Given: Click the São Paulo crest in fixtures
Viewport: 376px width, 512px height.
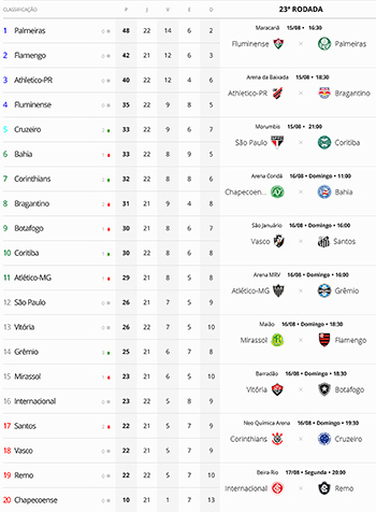Looking at the screenshot, I should coord(277,142).
